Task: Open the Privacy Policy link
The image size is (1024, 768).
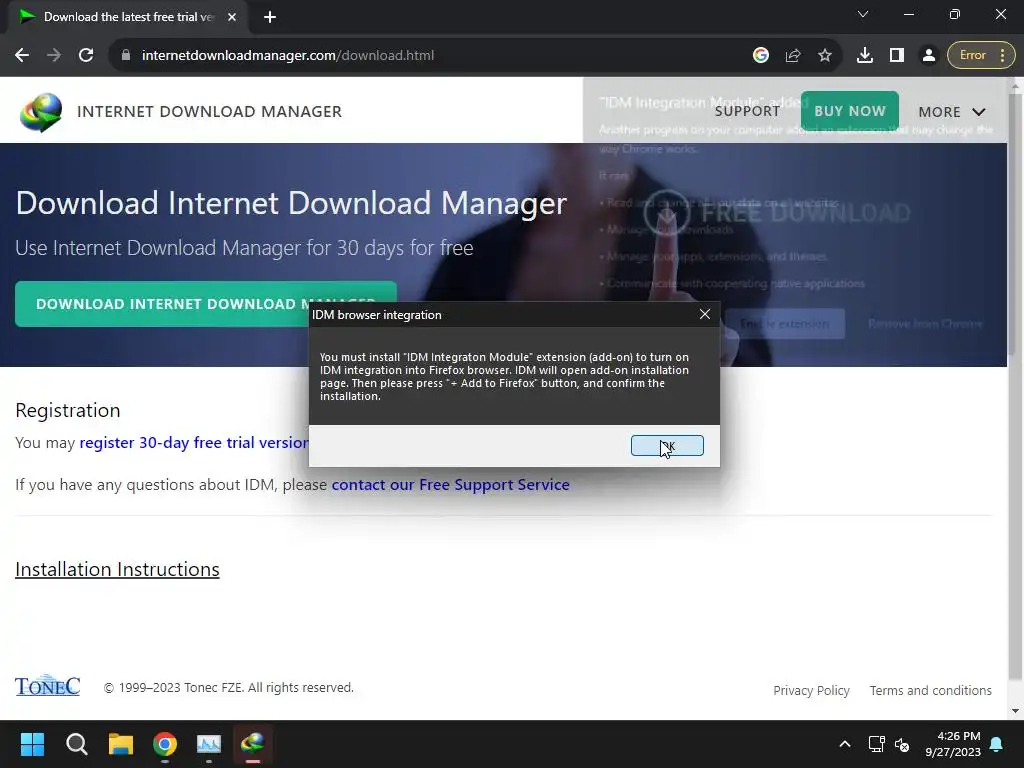Action: pyautogui.click(x=811, y=690)
